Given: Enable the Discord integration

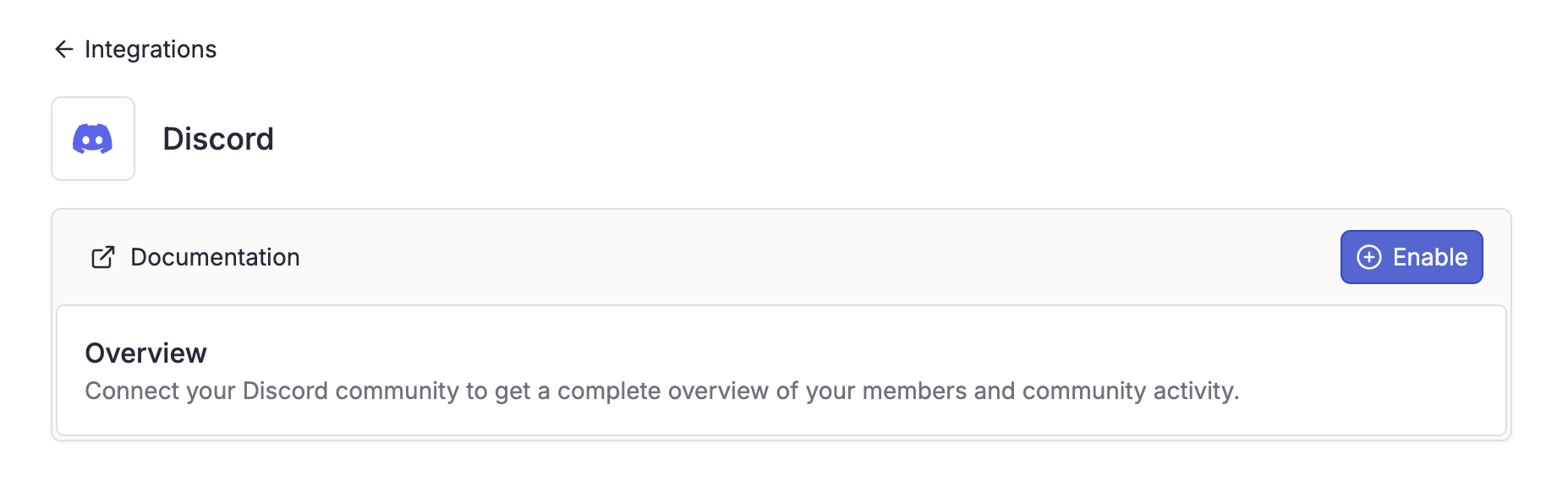Looking at the screenshot, I should 1412,257.
